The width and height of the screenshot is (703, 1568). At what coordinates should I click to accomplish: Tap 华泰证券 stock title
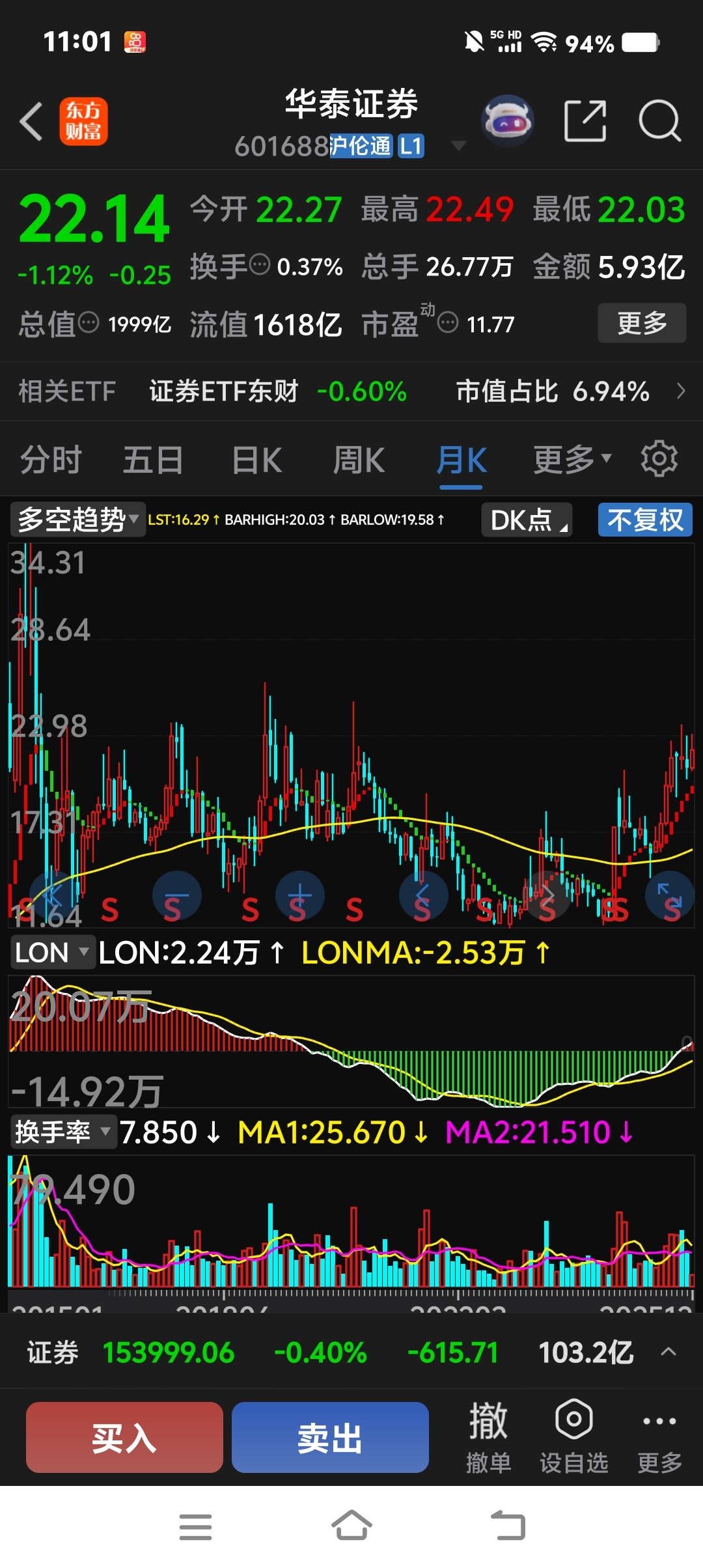click(x=351, y=104)
